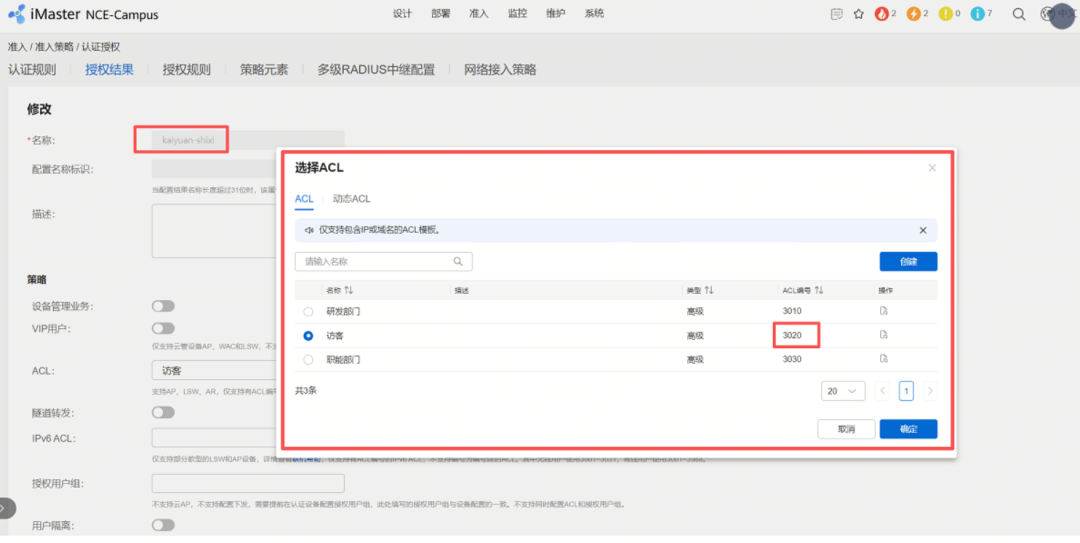Viewport: 1080px width, 543px height.
Task: Switch to 策略元素 tab
Action: [x=264, y=70]
